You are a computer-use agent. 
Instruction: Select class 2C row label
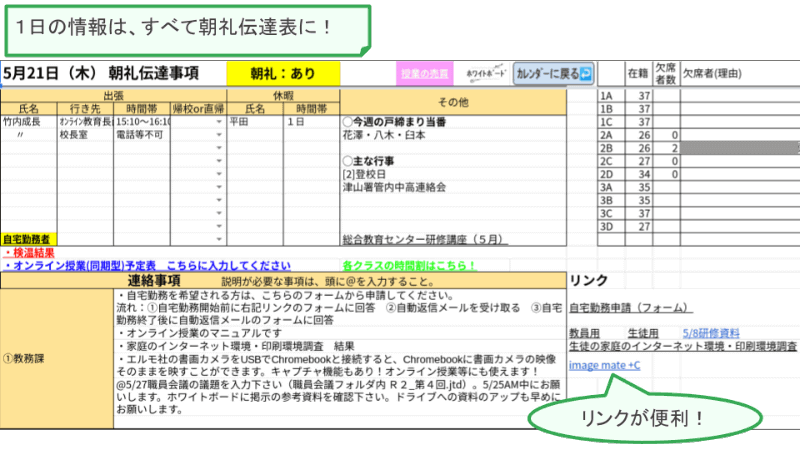coord(611,161)
